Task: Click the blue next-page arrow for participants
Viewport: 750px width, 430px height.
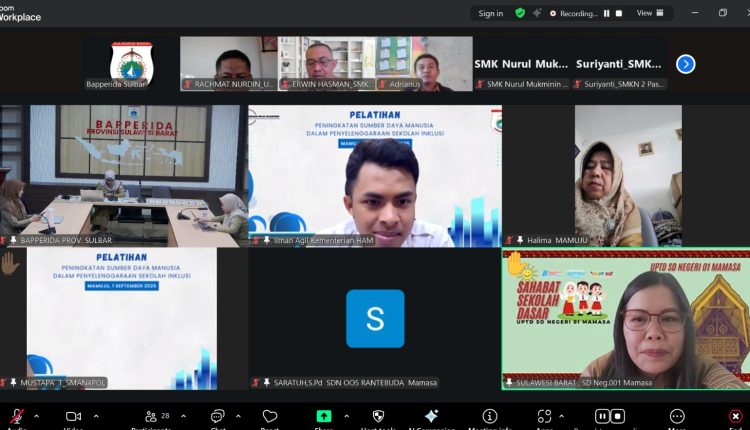Action: [685, 64]
